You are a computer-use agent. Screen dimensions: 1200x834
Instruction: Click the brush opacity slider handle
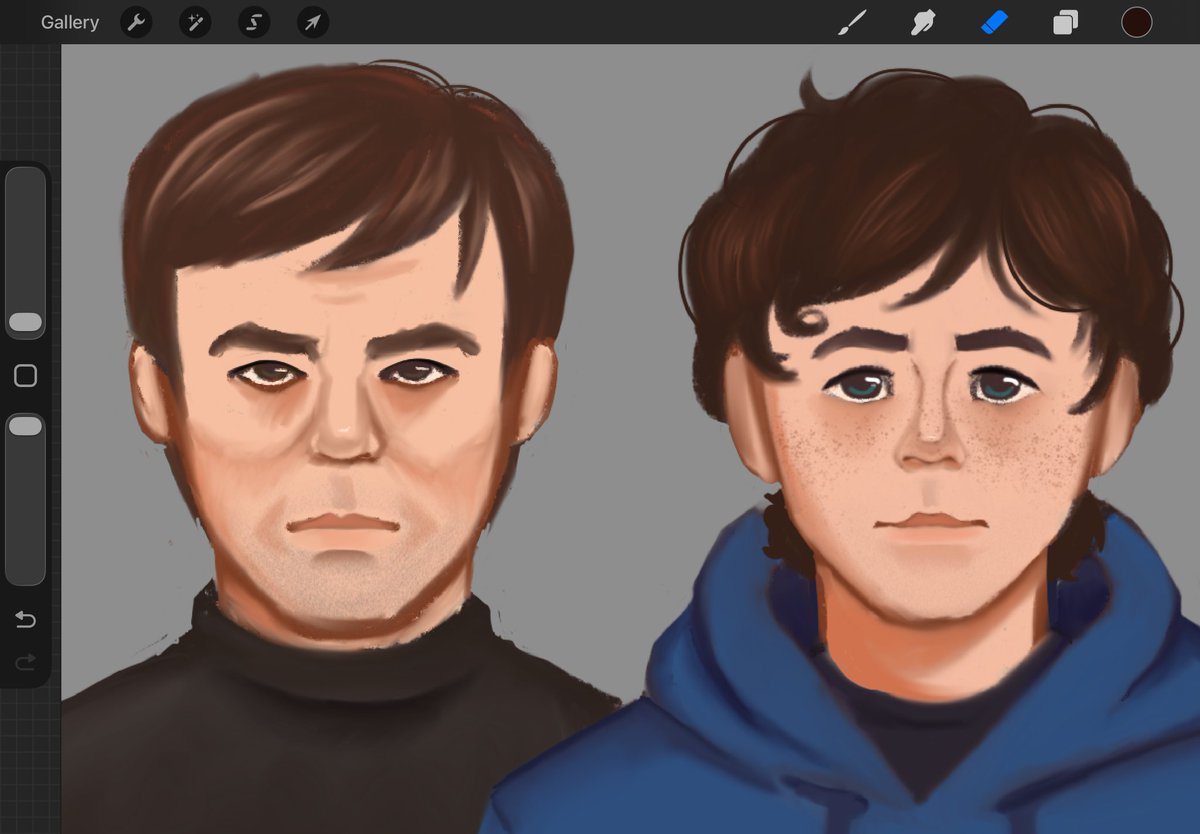pyautogui.click(x=25, y=426)
